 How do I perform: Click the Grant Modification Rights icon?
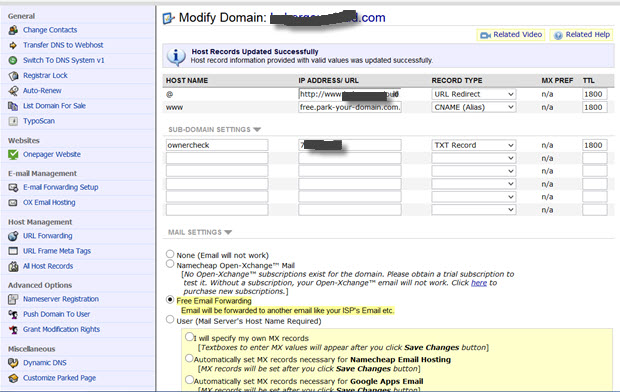pyautogui.click(x=13, y=330)
